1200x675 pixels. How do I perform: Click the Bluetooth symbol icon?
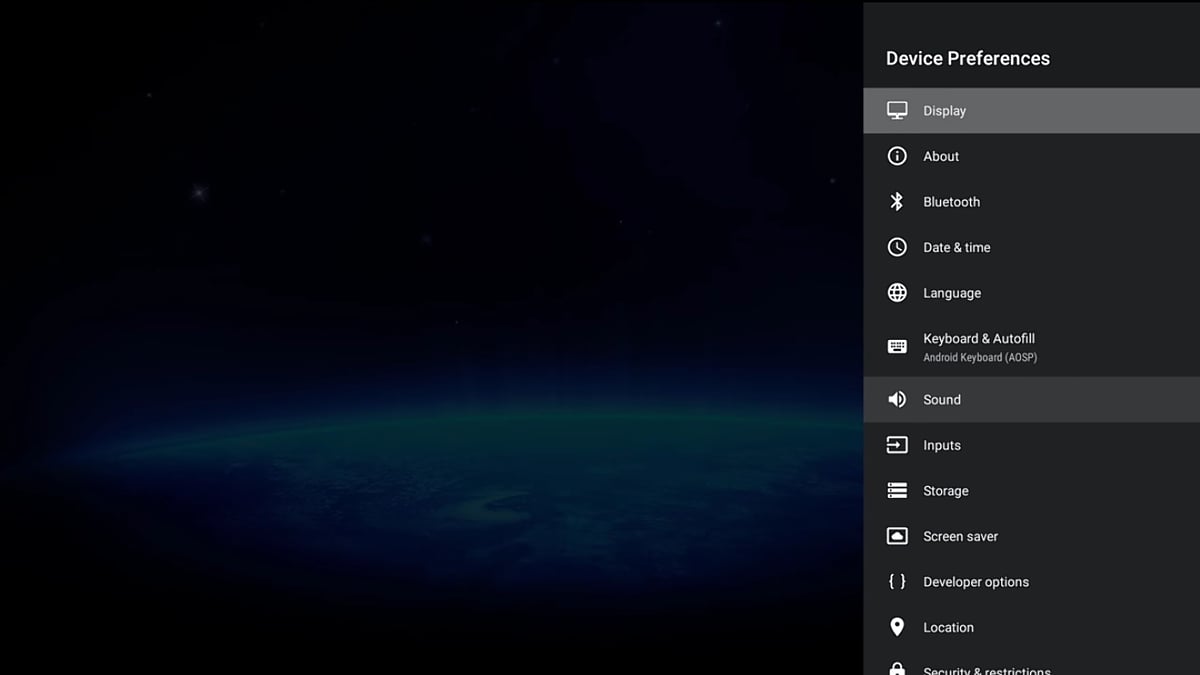tap(897, 202)
